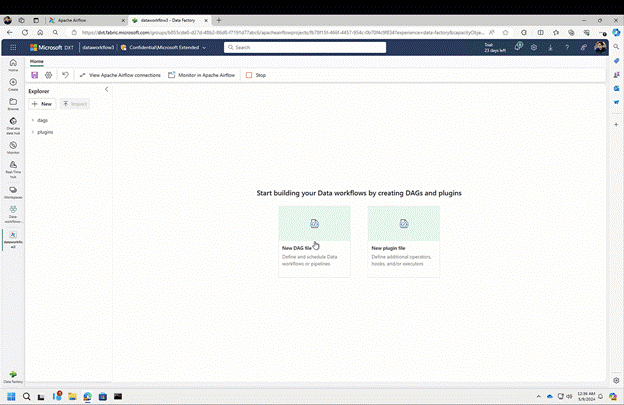
Task: Open Create in the left navigation
Action: click(13, 85)
